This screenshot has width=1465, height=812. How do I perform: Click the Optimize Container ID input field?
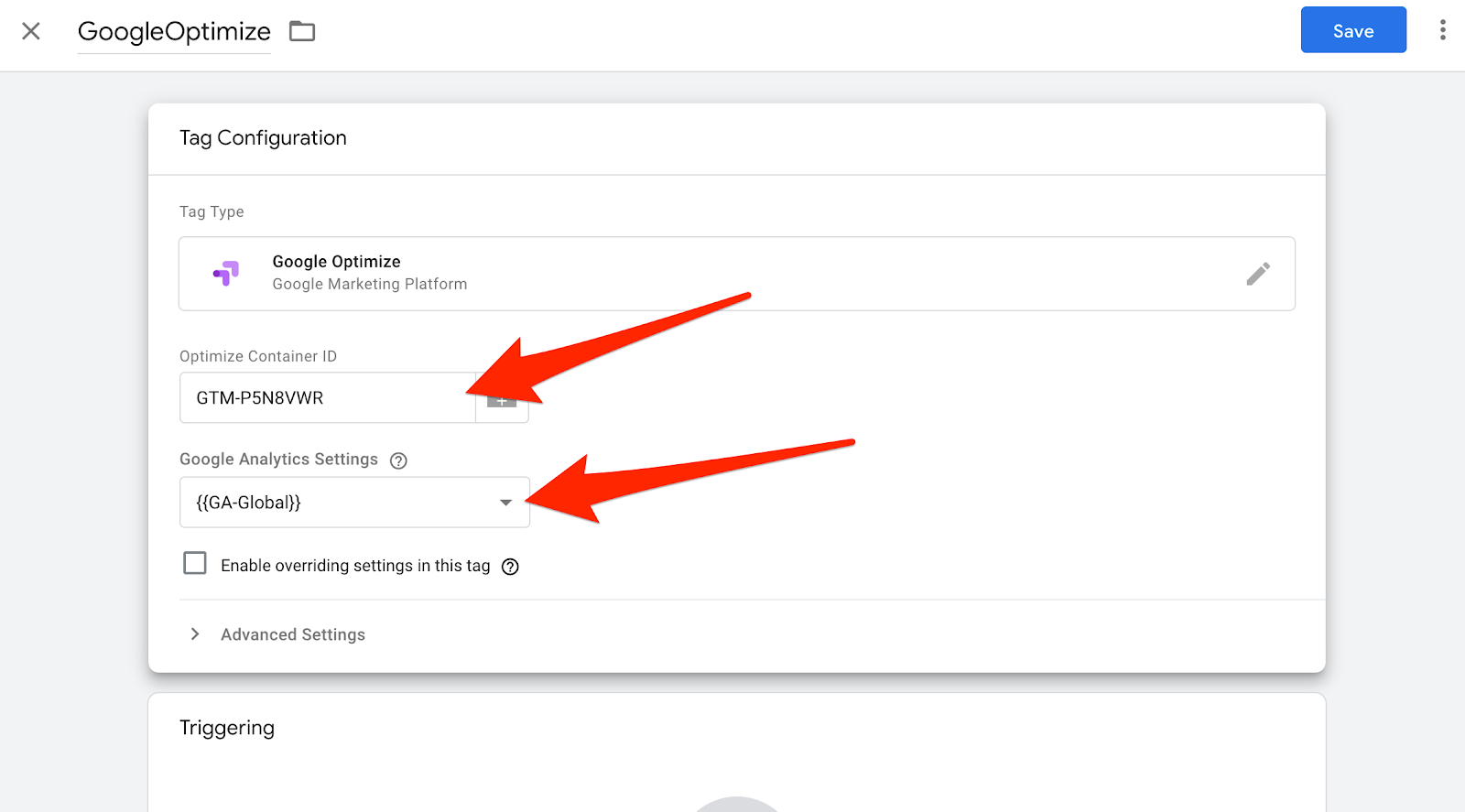coord(328,398)
